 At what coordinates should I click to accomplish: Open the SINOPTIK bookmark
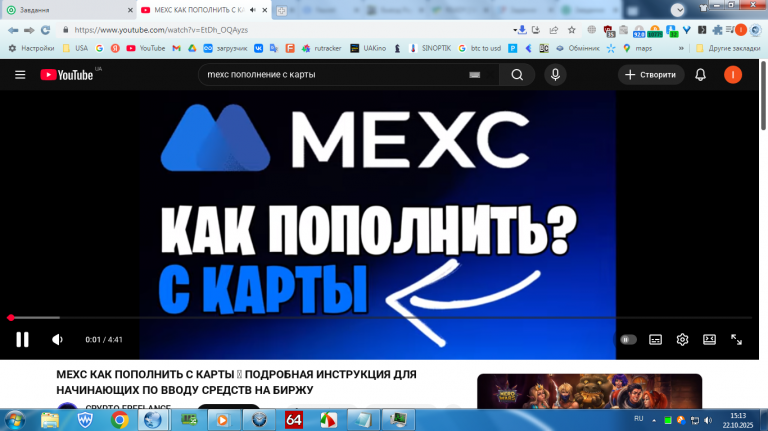coord(430,48)
